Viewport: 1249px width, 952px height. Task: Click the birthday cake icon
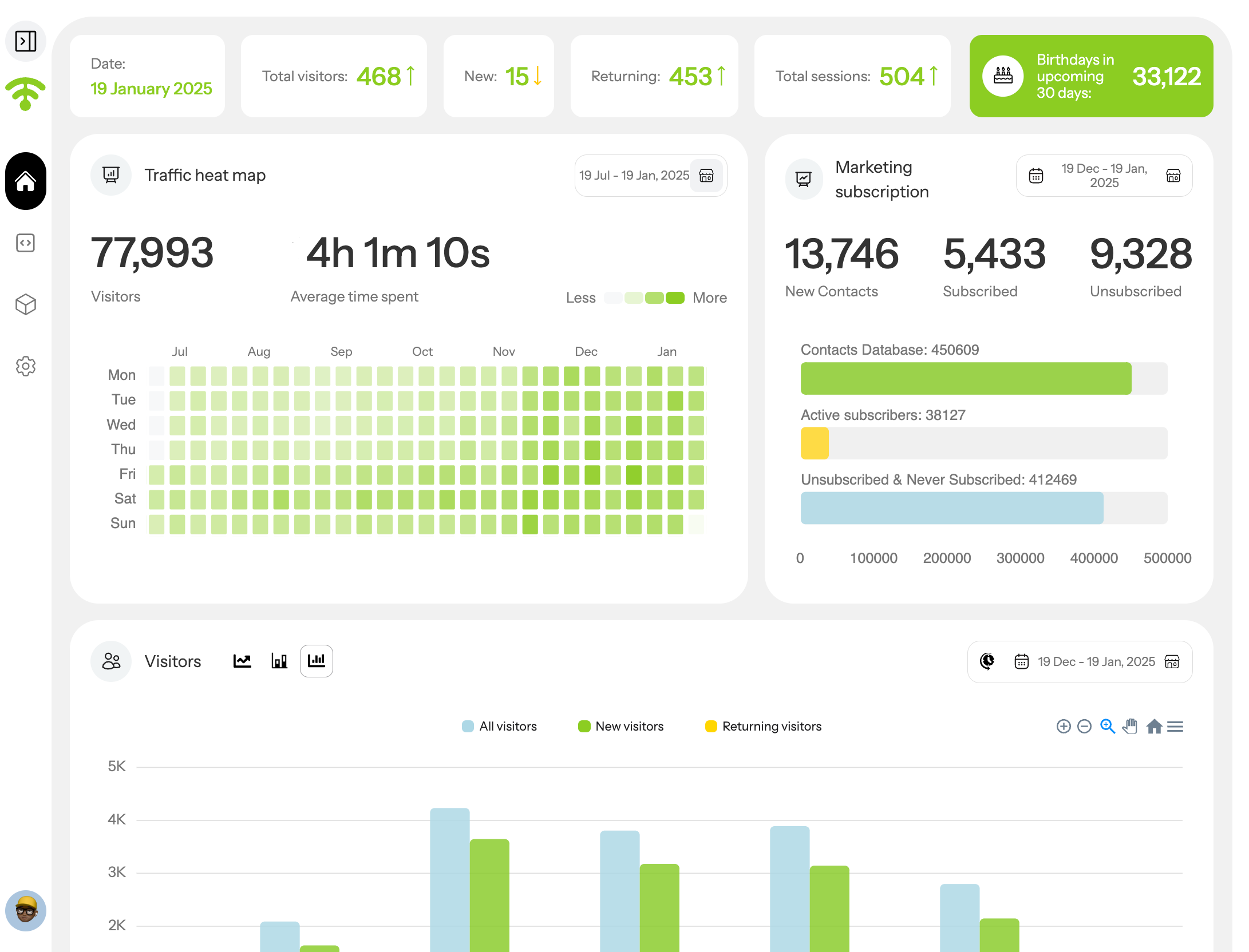pos(1003,76)
